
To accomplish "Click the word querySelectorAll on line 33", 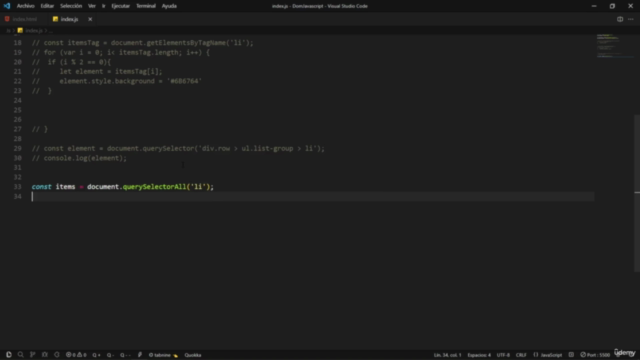I will tap(154, 187).
